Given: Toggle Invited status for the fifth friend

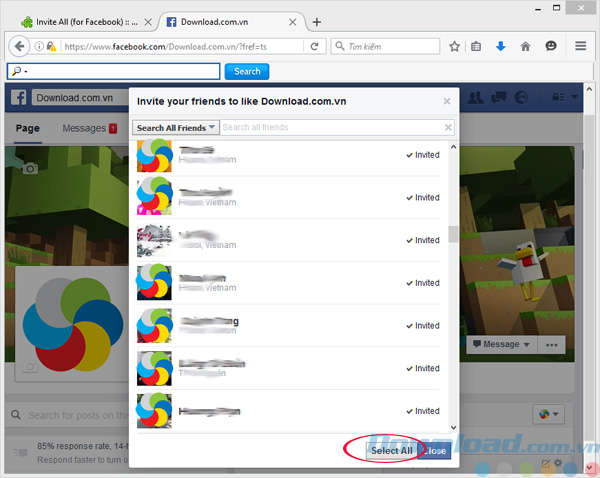Looking at the screenshot, I should pos(423,326).
